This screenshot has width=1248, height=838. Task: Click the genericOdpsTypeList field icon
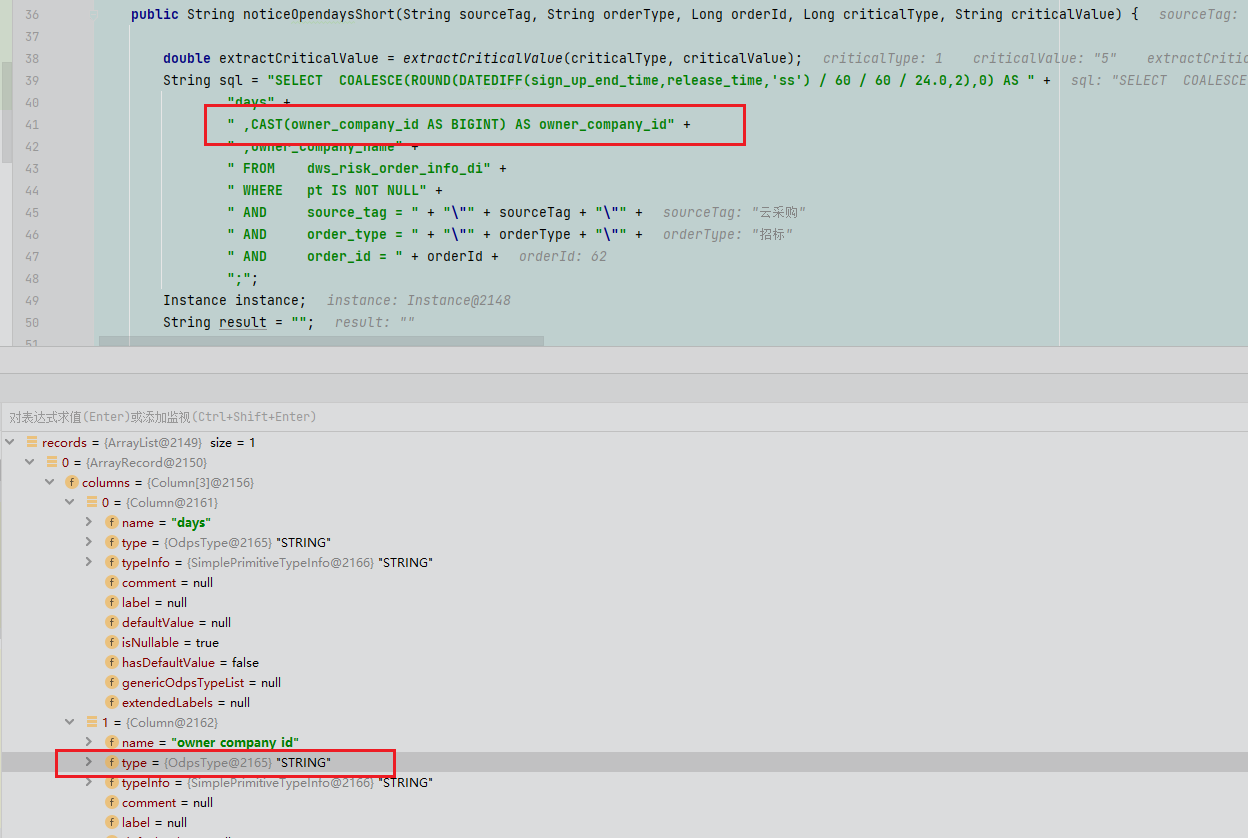(x=112, y=682)
